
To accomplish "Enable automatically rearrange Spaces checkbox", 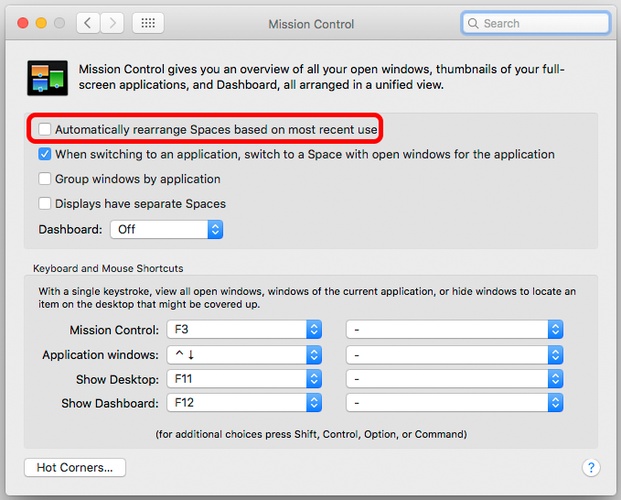I will [x=45, y=129].
